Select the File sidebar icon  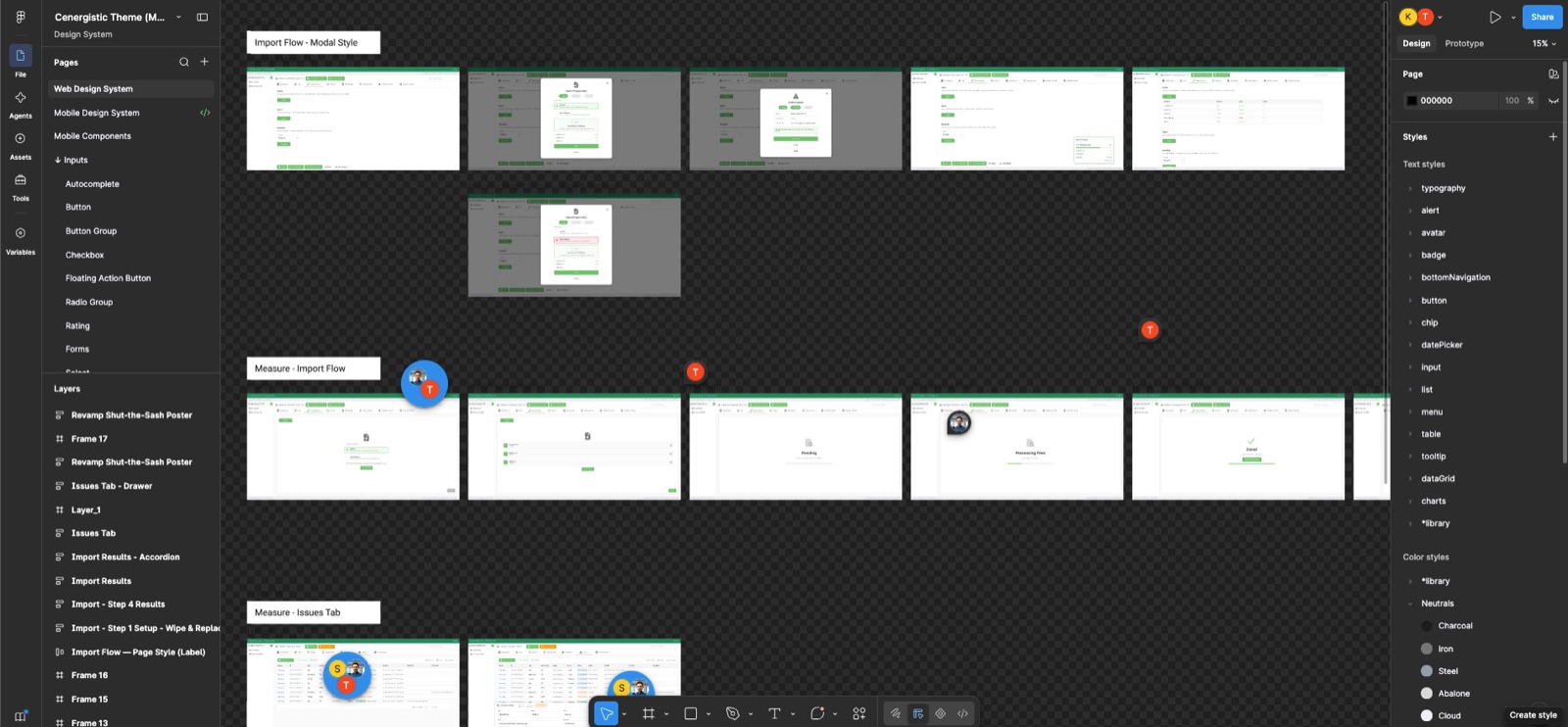point(21,56)
